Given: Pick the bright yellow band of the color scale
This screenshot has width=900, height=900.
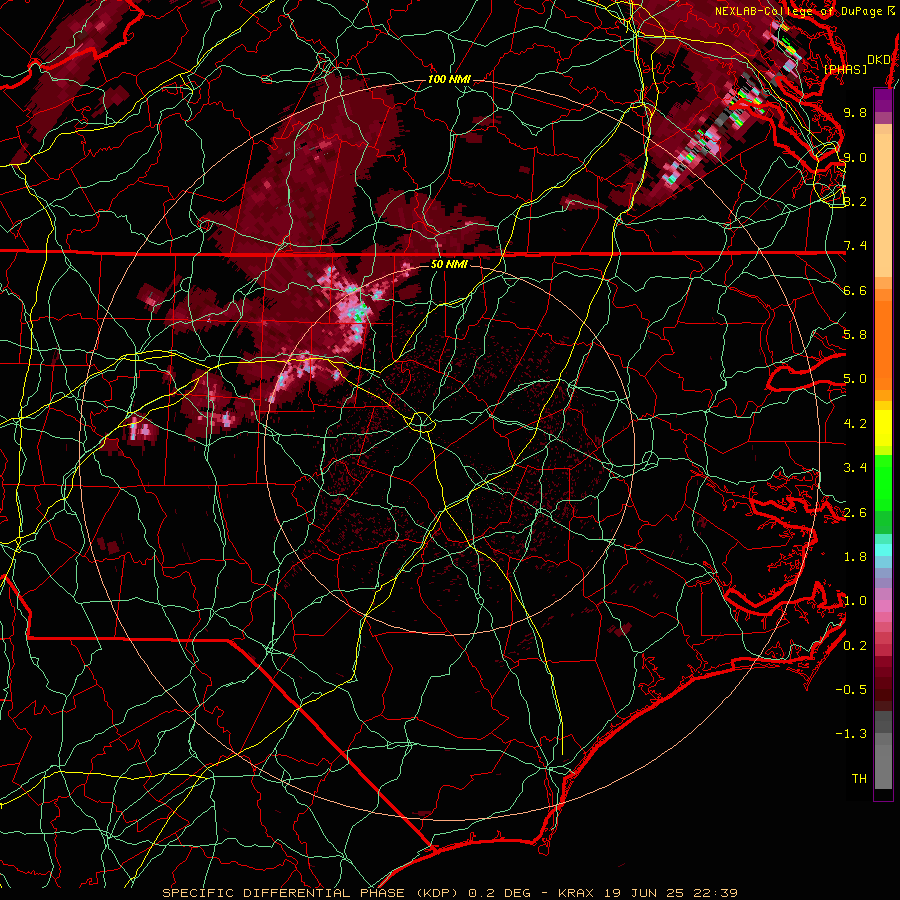Looking at the screenshot, I should [x=883, y=428].
